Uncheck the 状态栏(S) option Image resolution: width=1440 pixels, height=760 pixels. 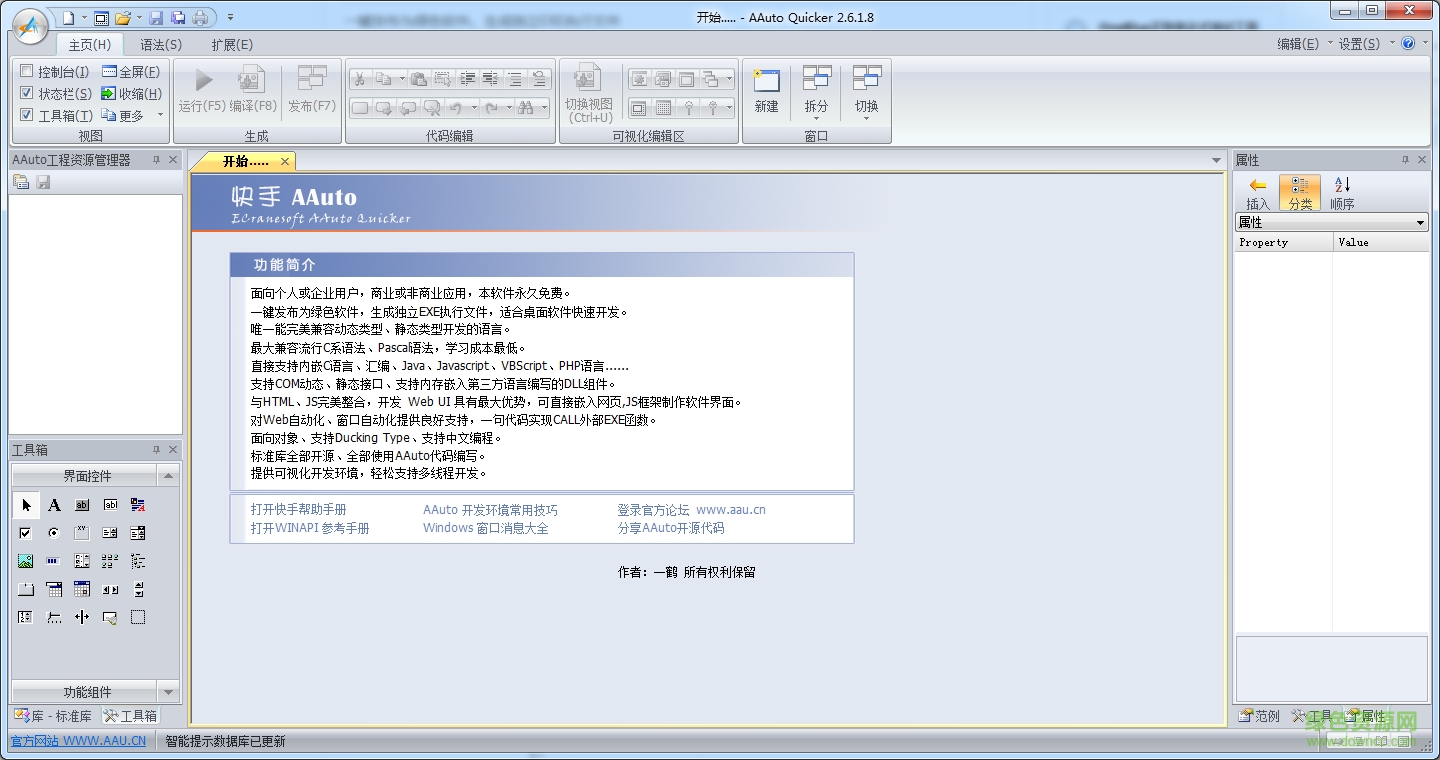[25, 93]
